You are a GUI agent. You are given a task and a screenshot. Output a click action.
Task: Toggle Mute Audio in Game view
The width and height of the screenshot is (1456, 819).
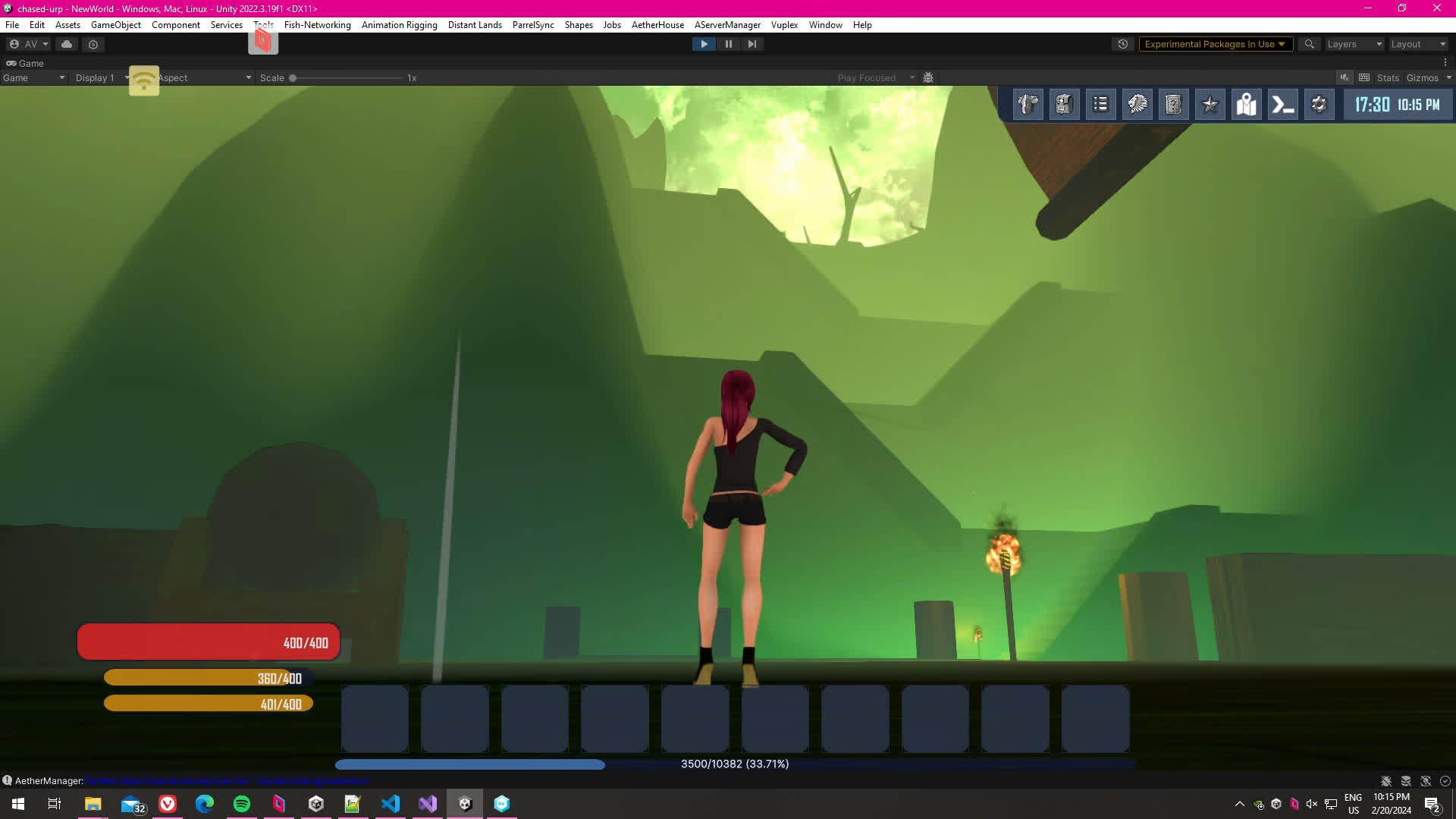tap(1345, 77)
